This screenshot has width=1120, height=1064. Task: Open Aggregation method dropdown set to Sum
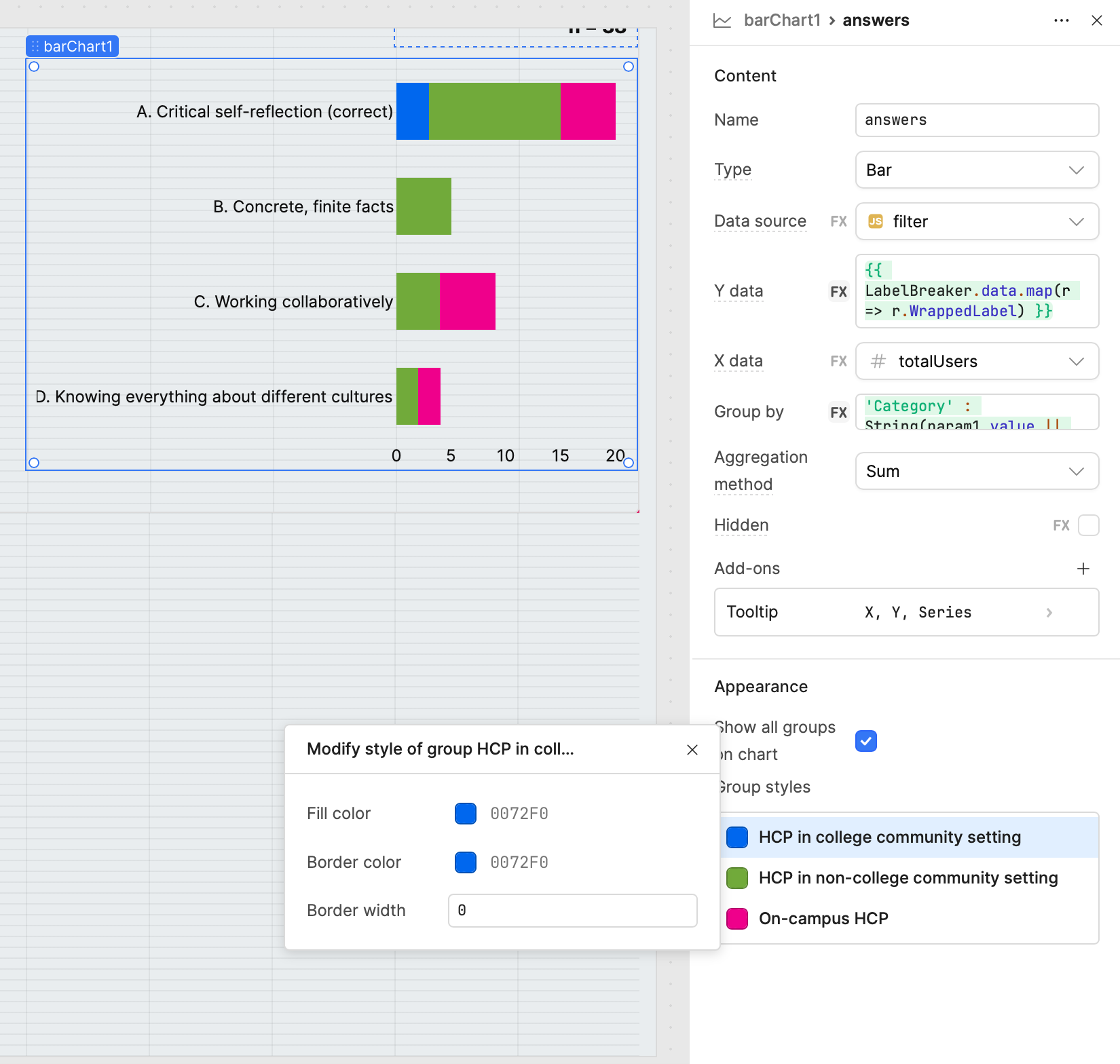[977, 471]
